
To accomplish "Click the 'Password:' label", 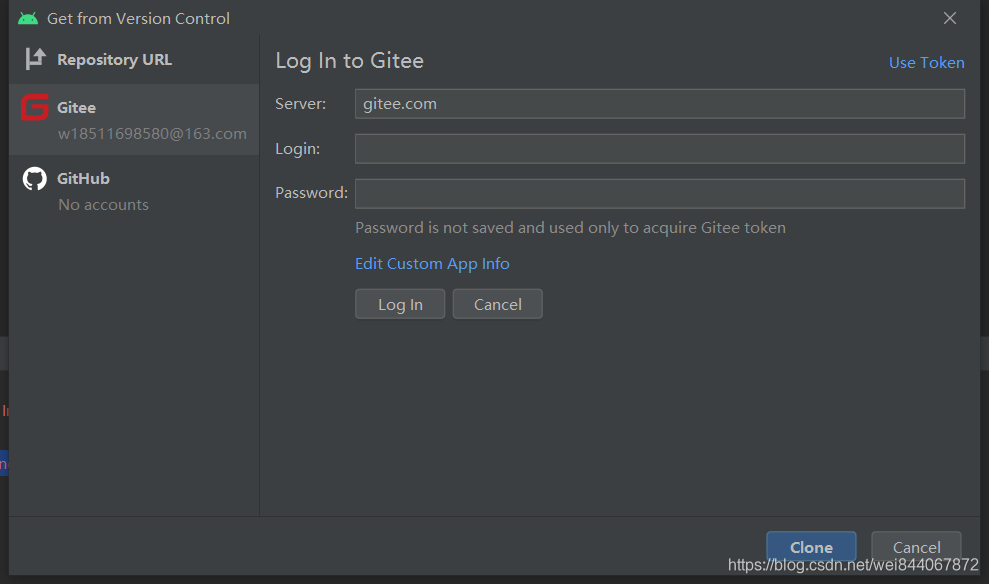I will pyautogui.click(x=311, y=192).
